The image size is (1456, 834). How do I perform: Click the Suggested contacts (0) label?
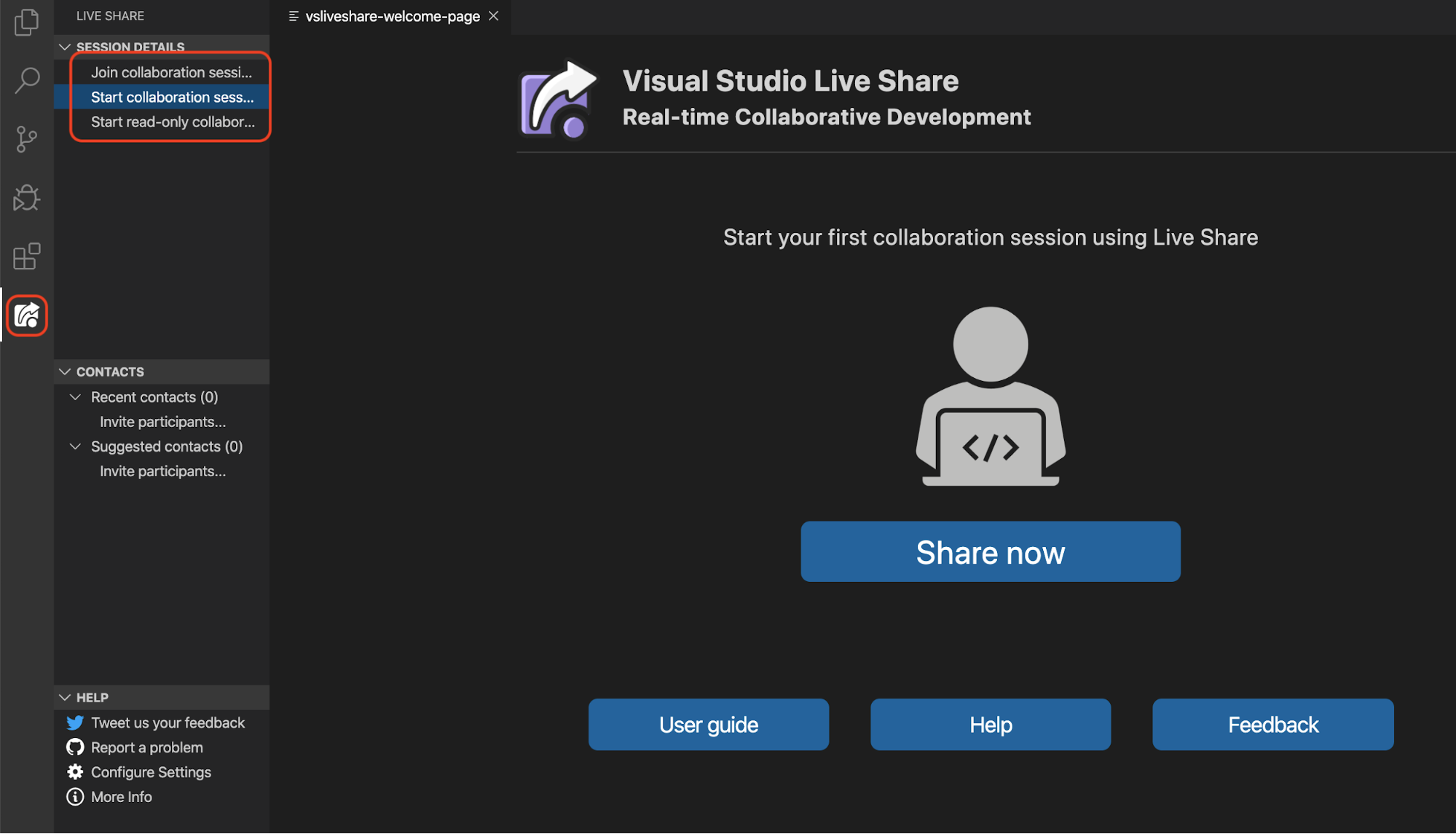click(x=167, y=446)
